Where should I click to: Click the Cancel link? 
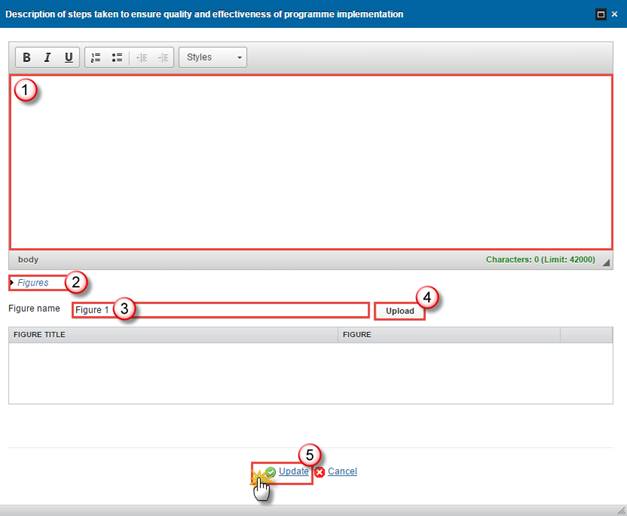pos(342,471)
